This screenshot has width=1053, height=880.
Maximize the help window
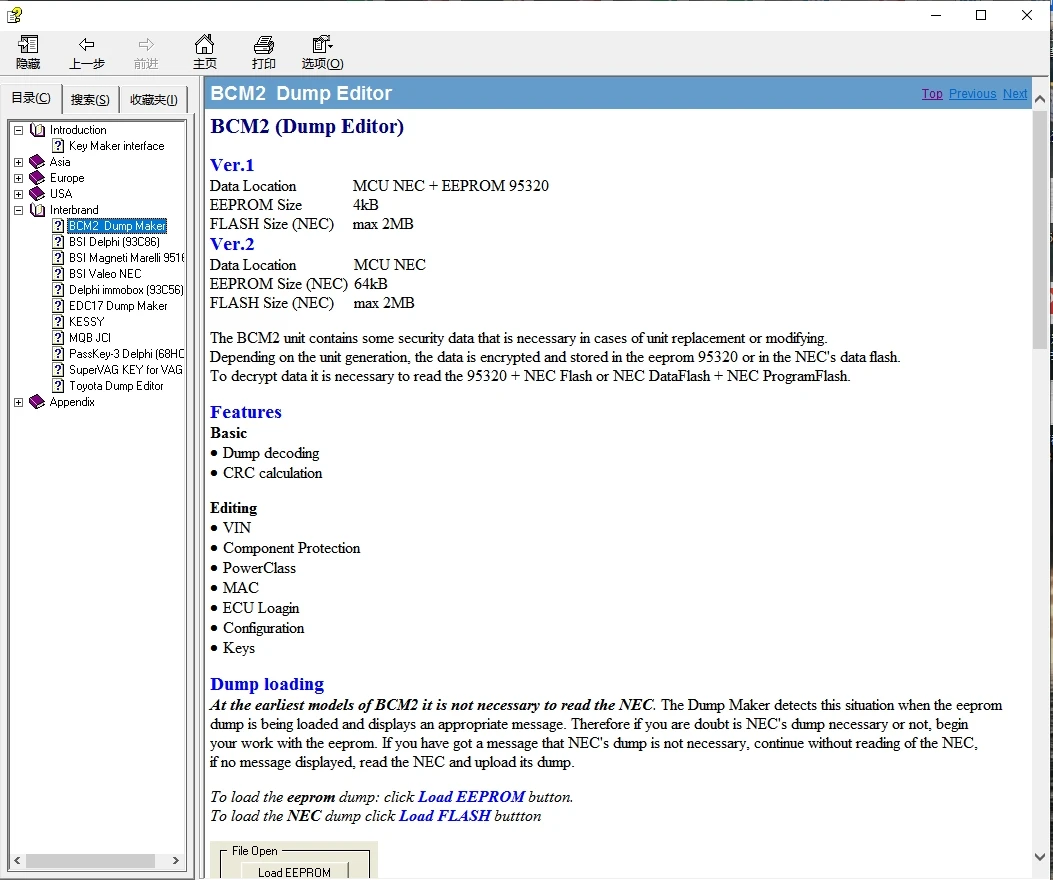981,15
